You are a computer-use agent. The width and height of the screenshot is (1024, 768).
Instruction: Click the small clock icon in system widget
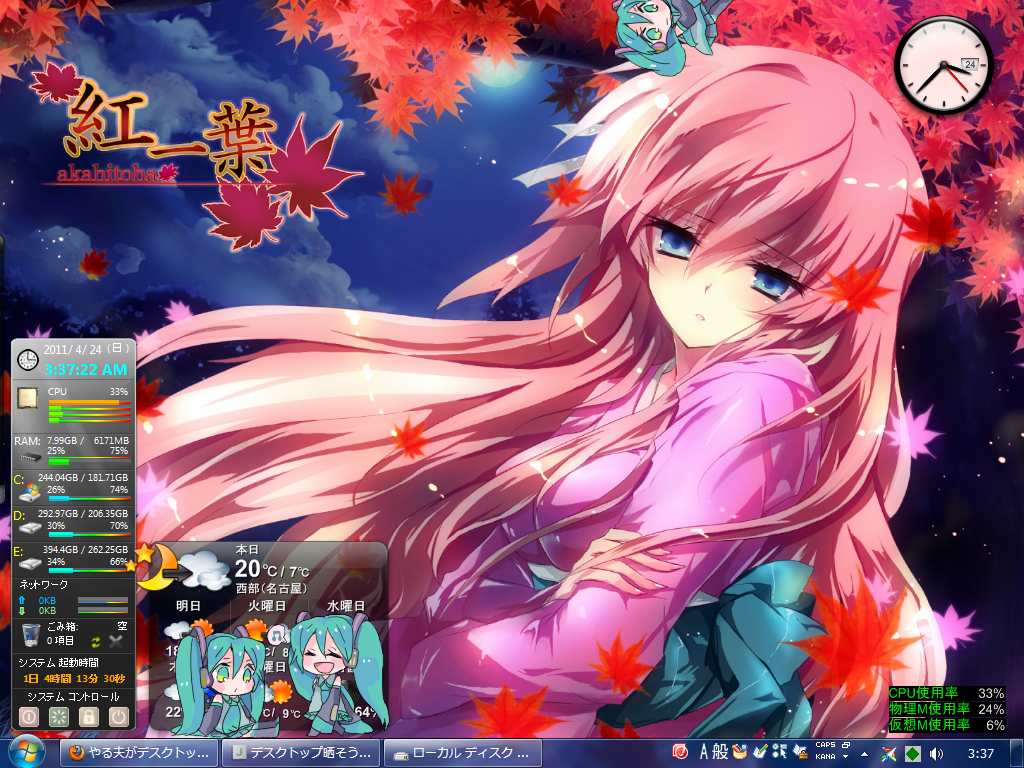tap(27, 359)
